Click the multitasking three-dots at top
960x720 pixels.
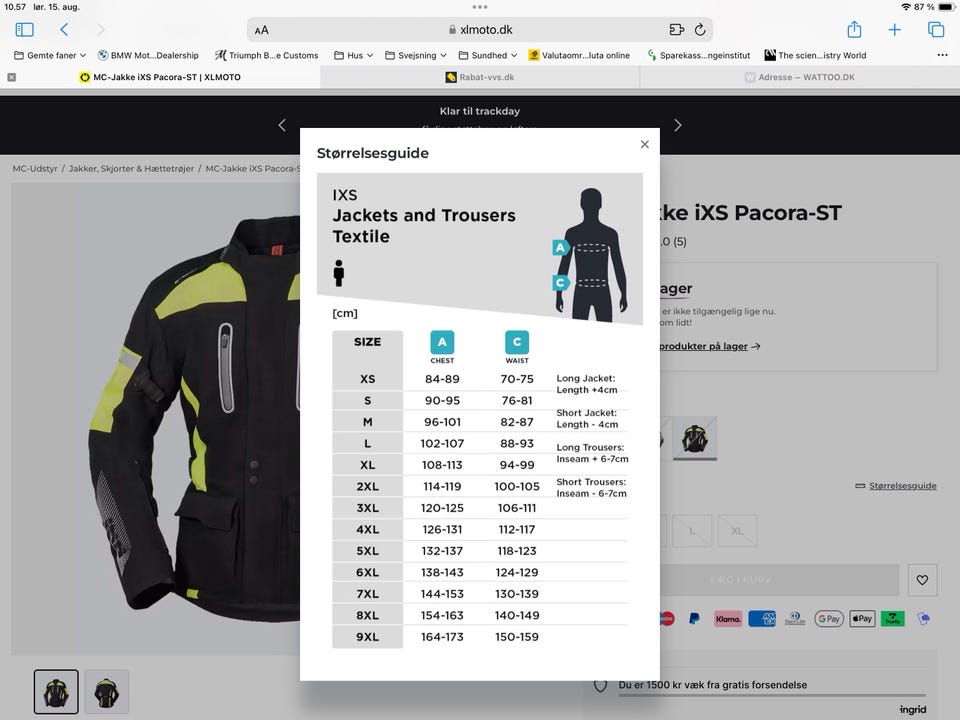pyautogui.click(x=480, y=7)
